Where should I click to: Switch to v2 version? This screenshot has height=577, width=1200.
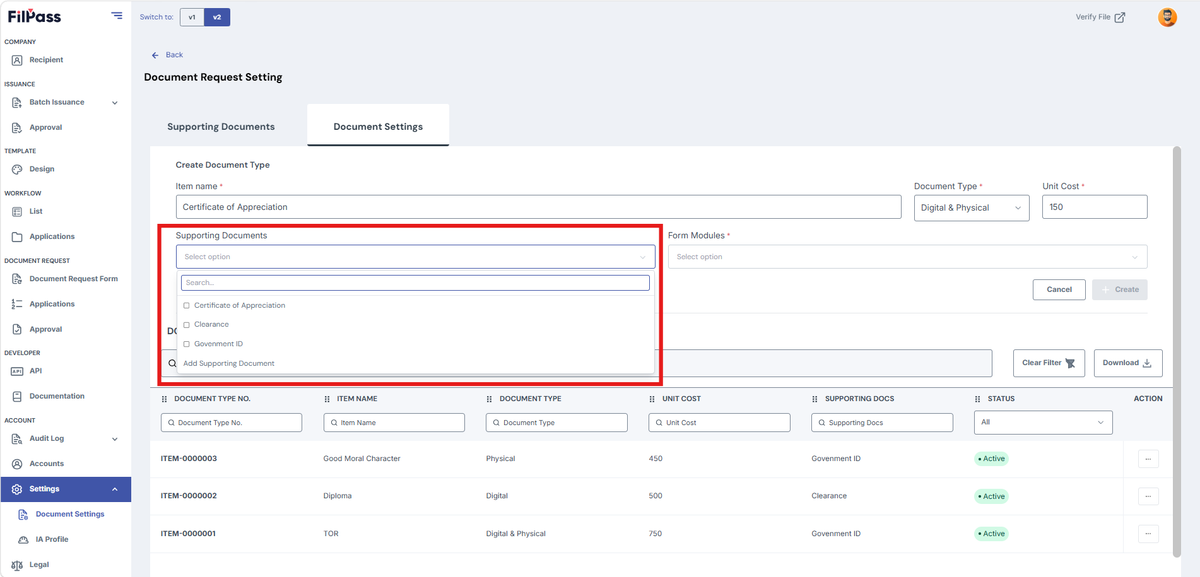click(217, 17)
